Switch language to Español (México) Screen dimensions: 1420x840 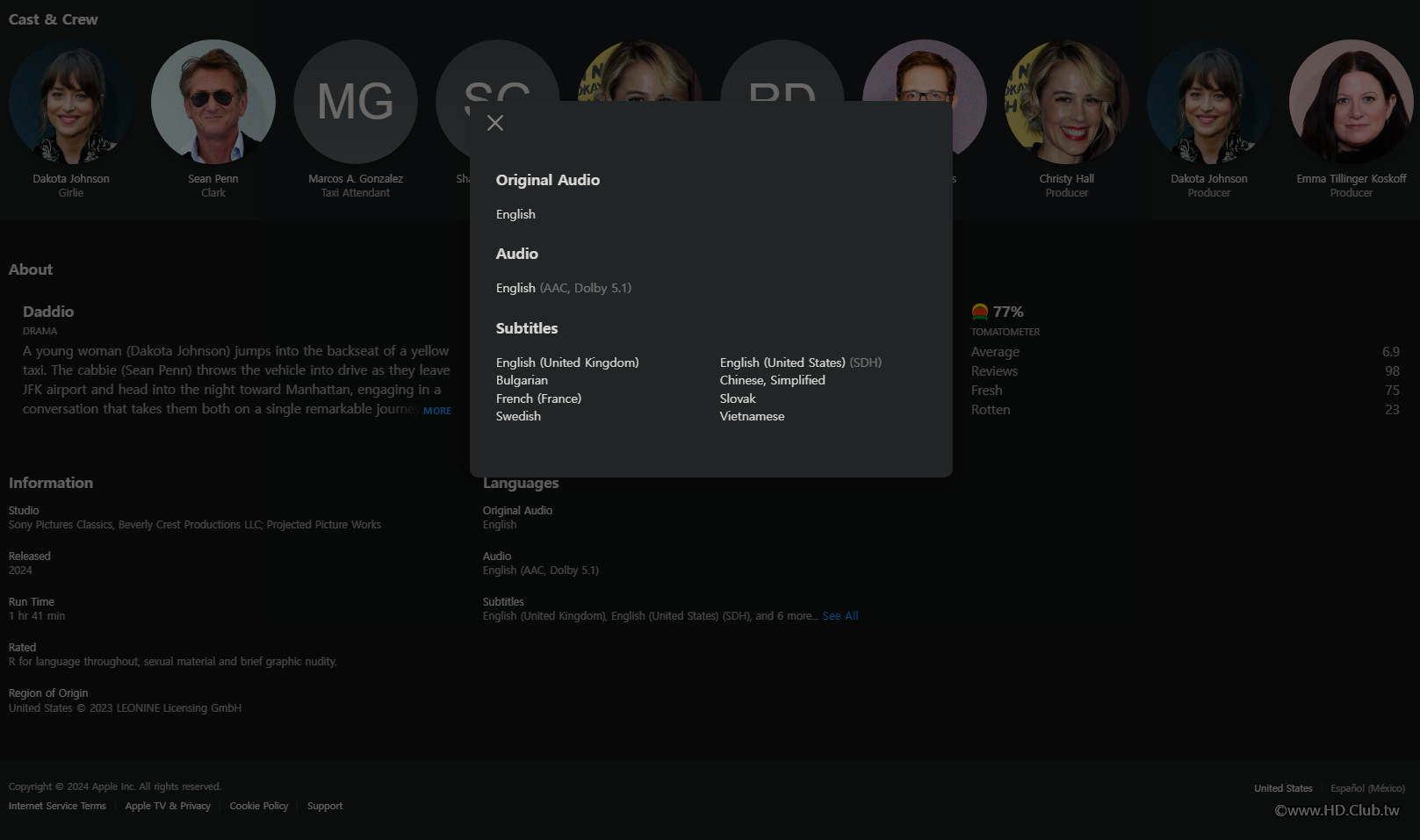point(1367,788)
